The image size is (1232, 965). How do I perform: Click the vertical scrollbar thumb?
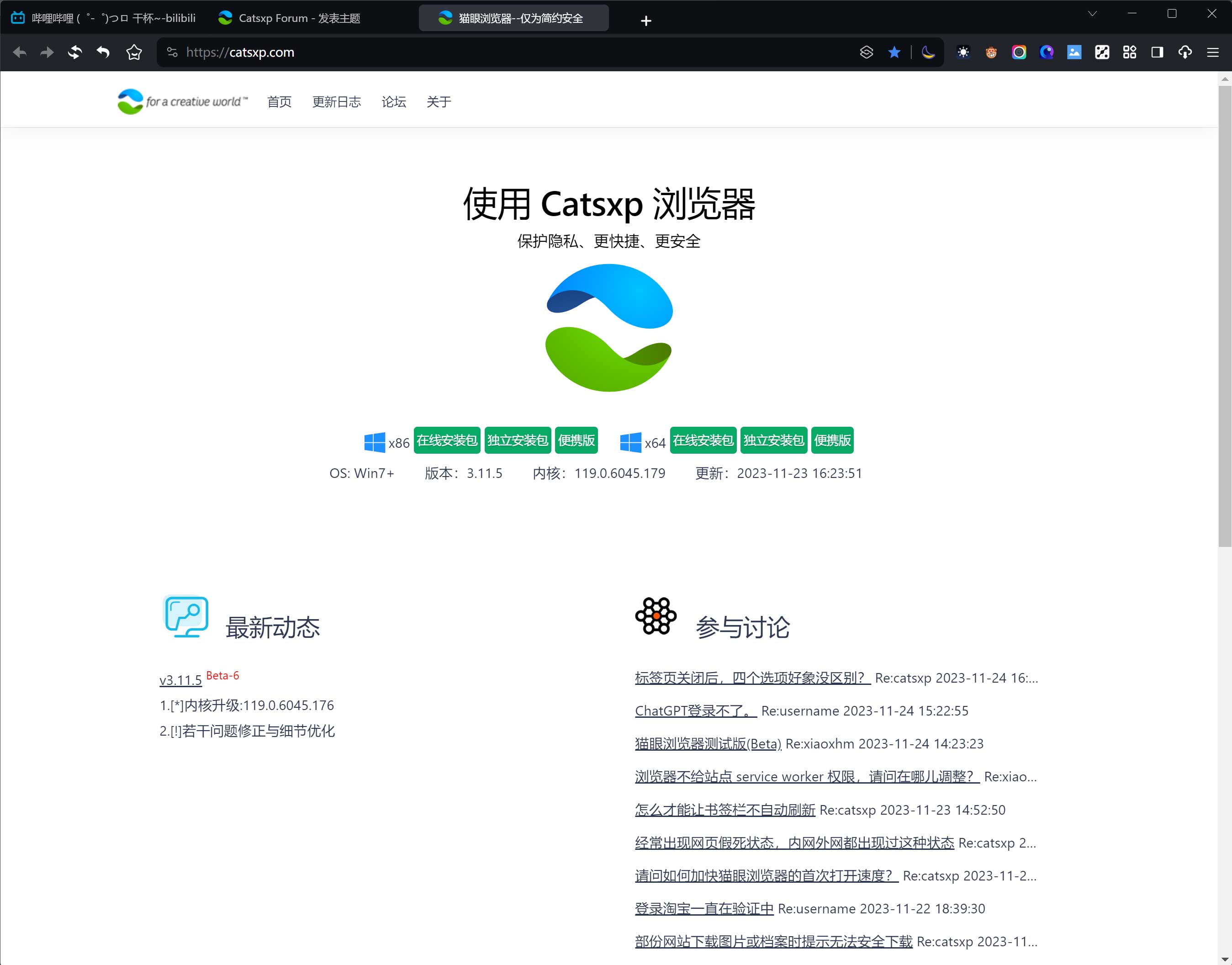click(x=1225, y=316)
